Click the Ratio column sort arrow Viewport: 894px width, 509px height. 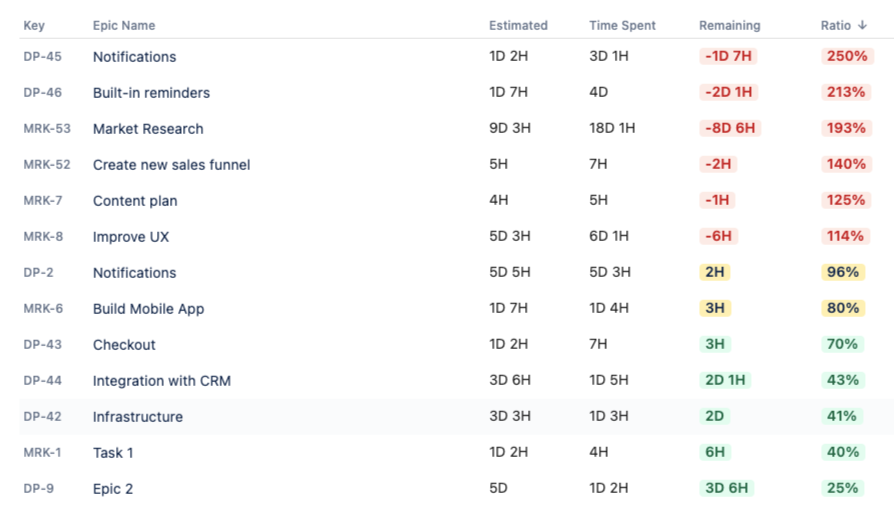click(x=862, y=25)
